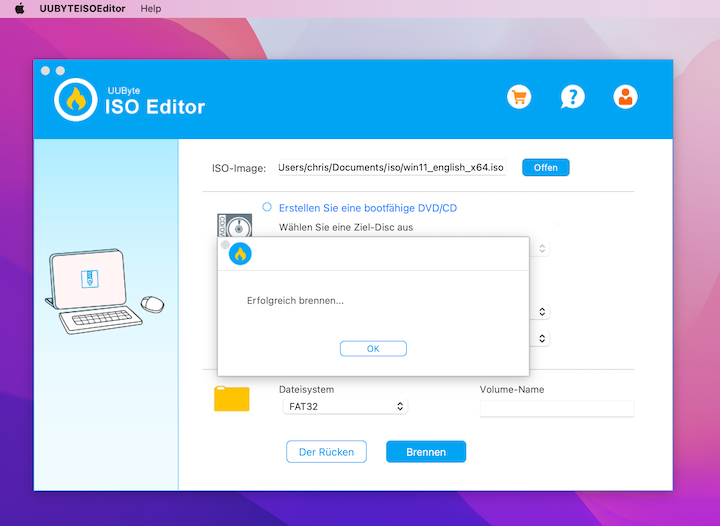This screenshot has width=720, height=526.
Task: Click the Brennen button
Action: pos(426,452)
